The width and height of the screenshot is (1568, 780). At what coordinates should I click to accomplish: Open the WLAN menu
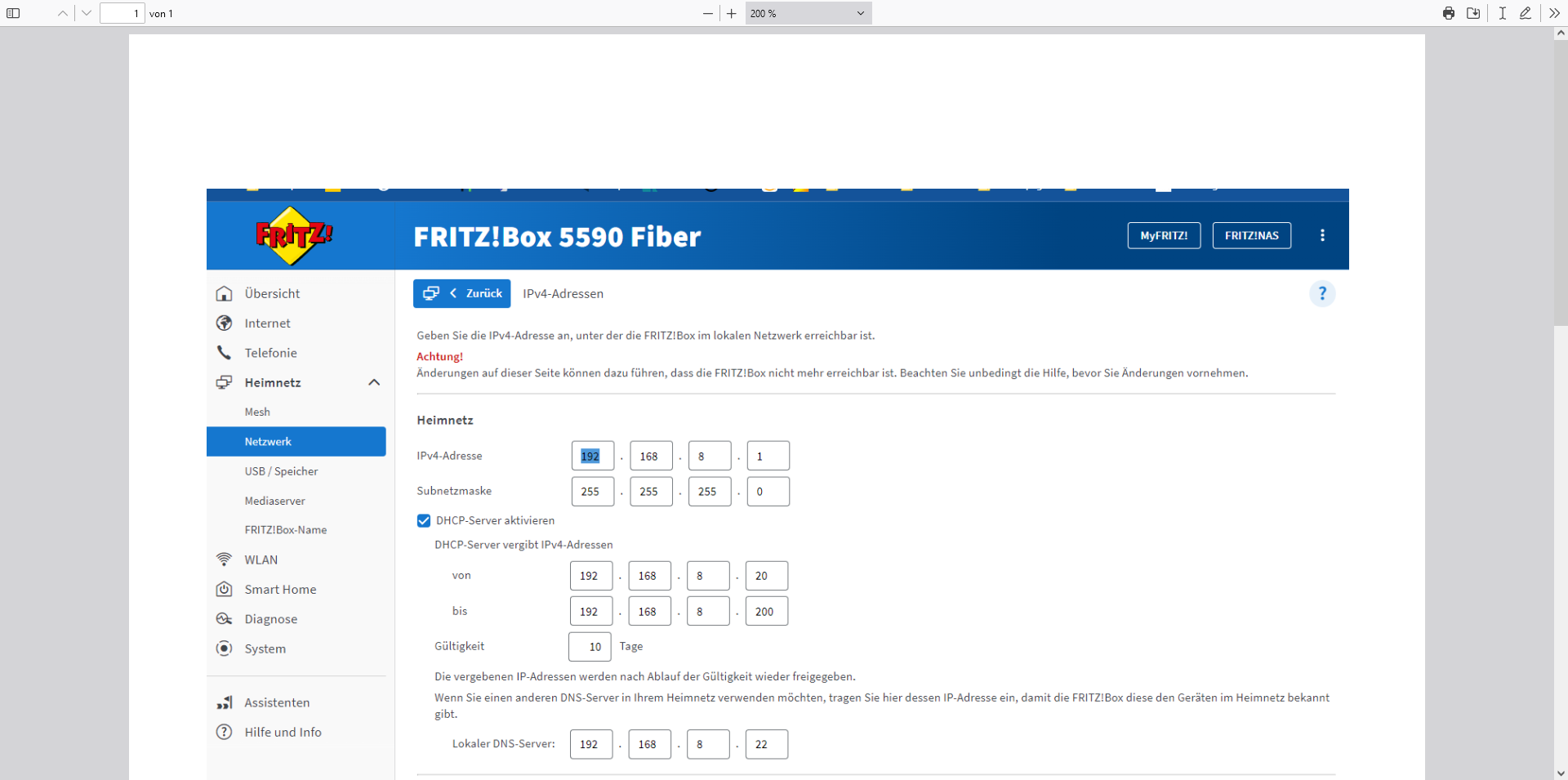tap(261, 559)
